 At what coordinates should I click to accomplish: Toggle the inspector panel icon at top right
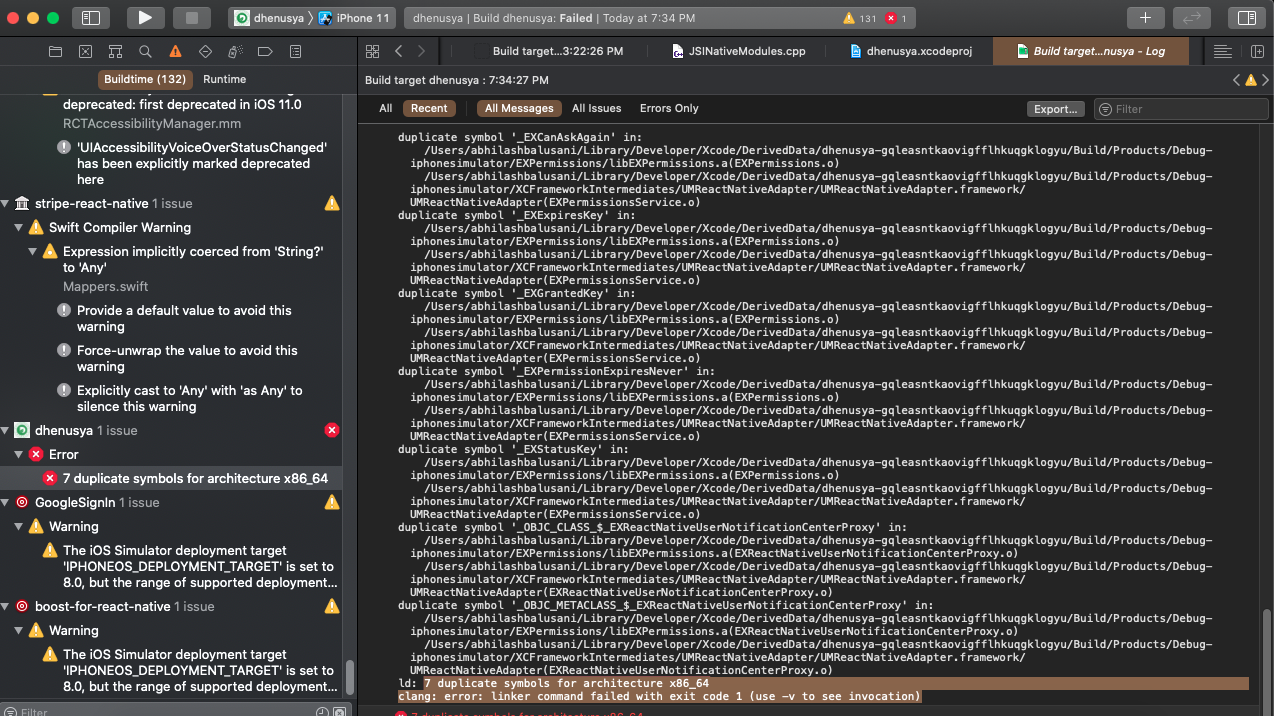coord(1246,16)
